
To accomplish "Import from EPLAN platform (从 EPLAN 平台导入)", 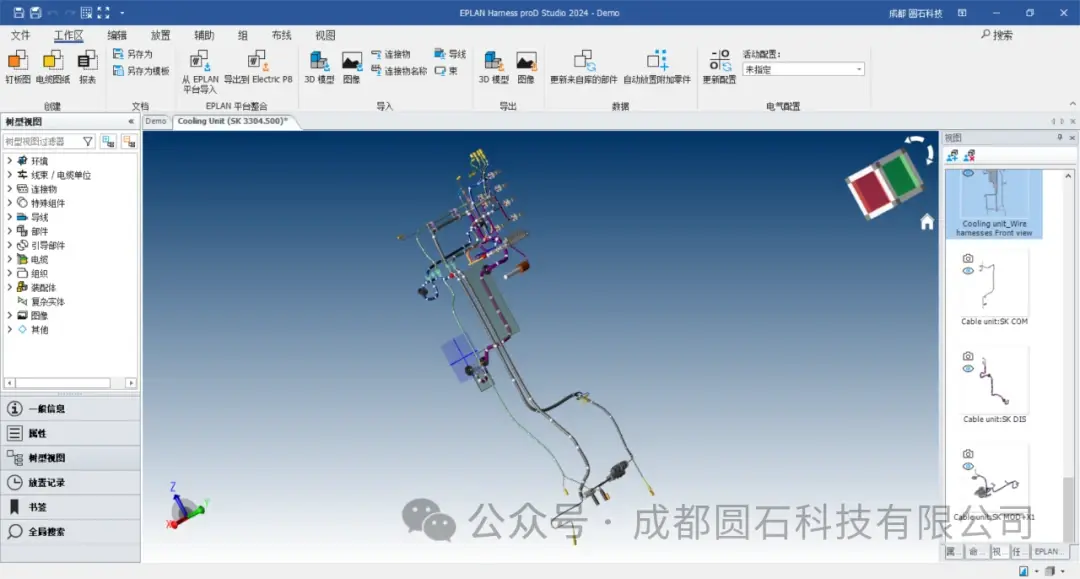I will click(200, 72).
